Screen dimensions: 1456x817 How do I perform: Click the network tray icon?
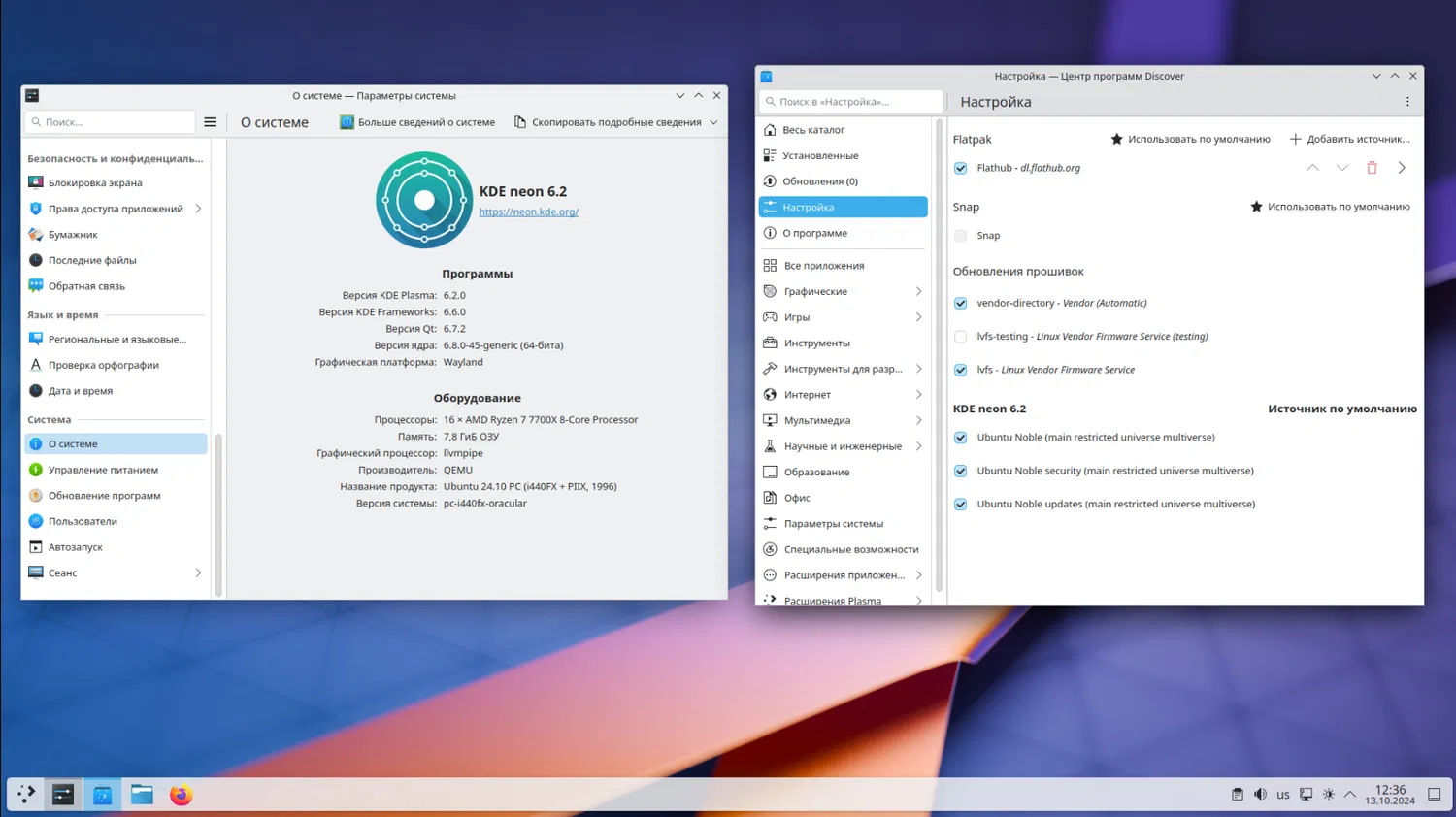tap(1306, 795)
